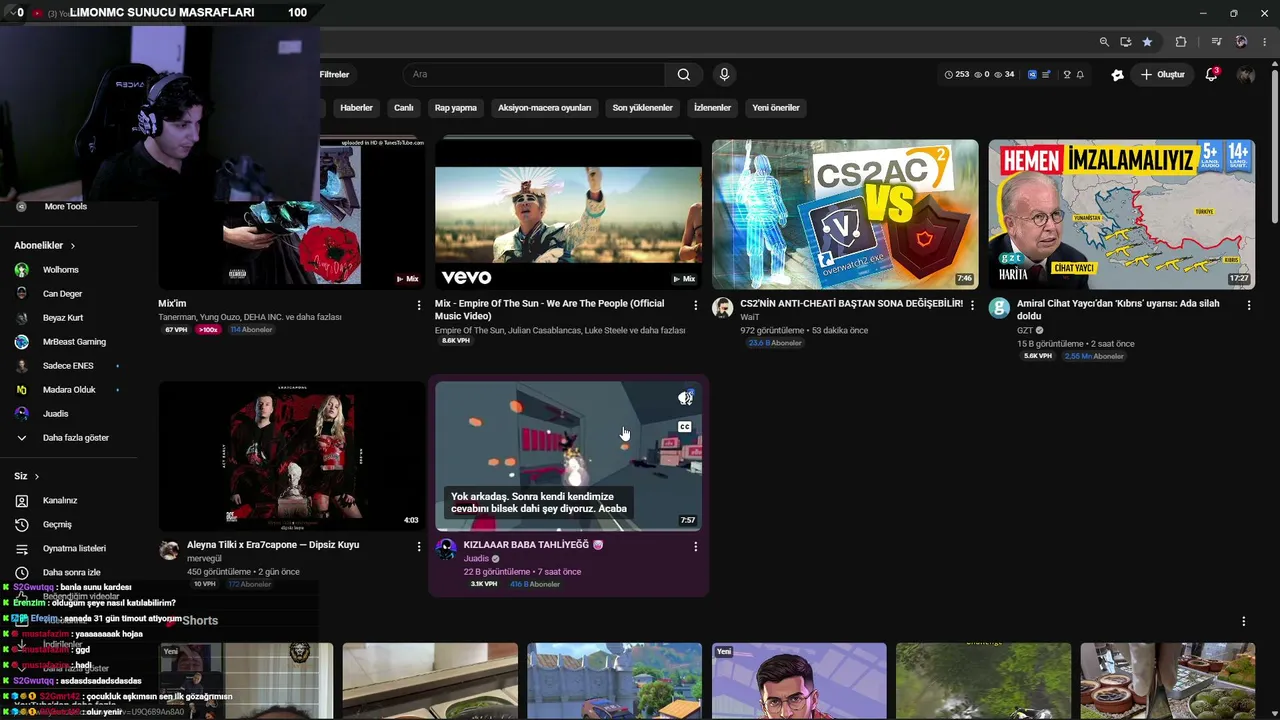Click the browser zoom magnifier icon
Viewport: 1280px width, 720px height.
pos(1104,42)
